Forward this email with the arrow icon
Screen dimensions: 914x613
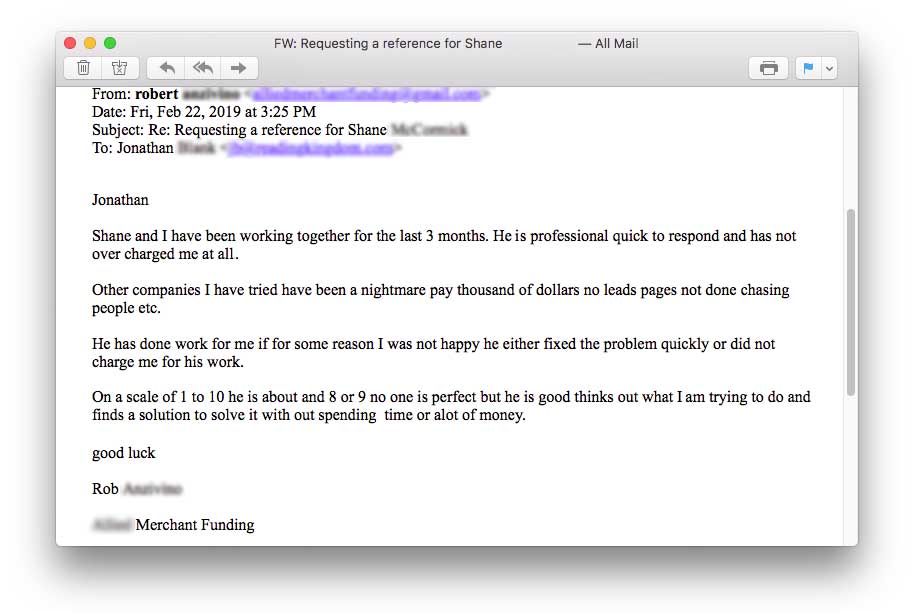(x=239, y=68)
